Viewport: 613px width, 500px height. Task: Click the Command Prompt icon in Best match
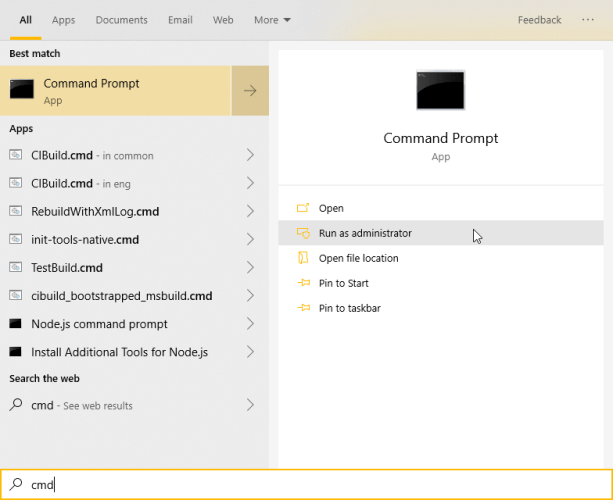coord(22,91)
